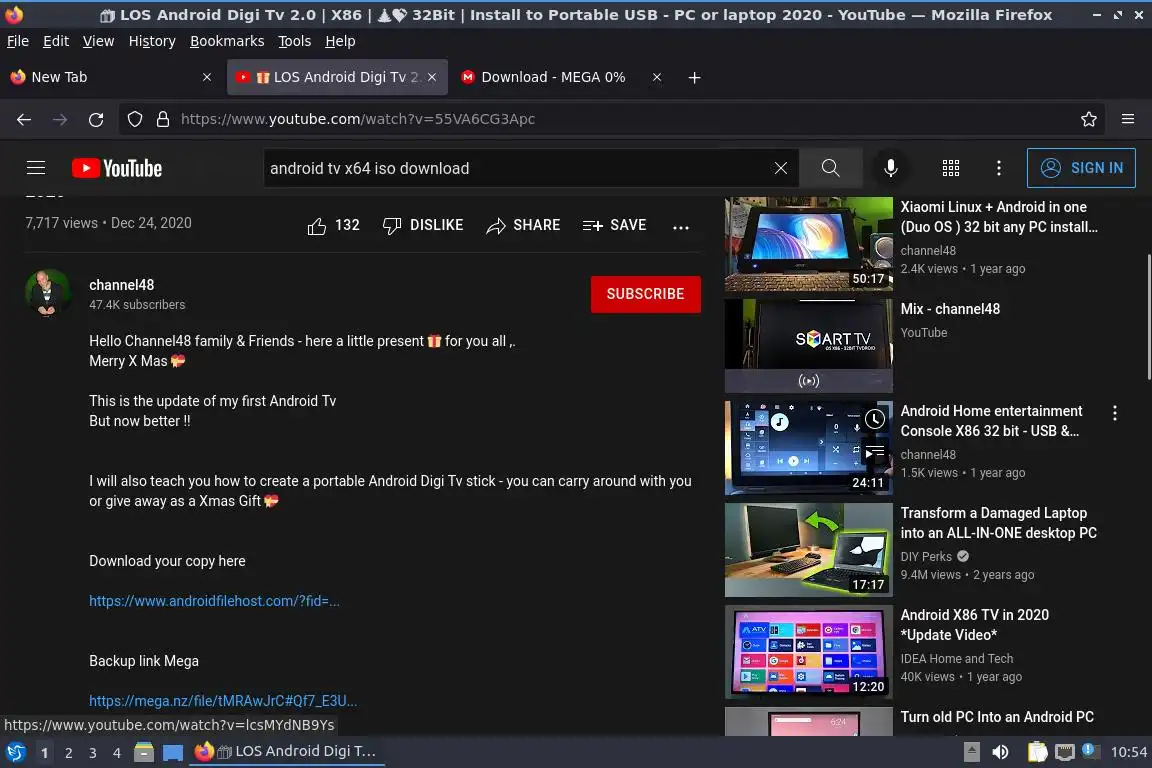The width and height of the screenshot is (1152, 768).
Task: Open file manager from taskbar
Action: coord(144,752)
